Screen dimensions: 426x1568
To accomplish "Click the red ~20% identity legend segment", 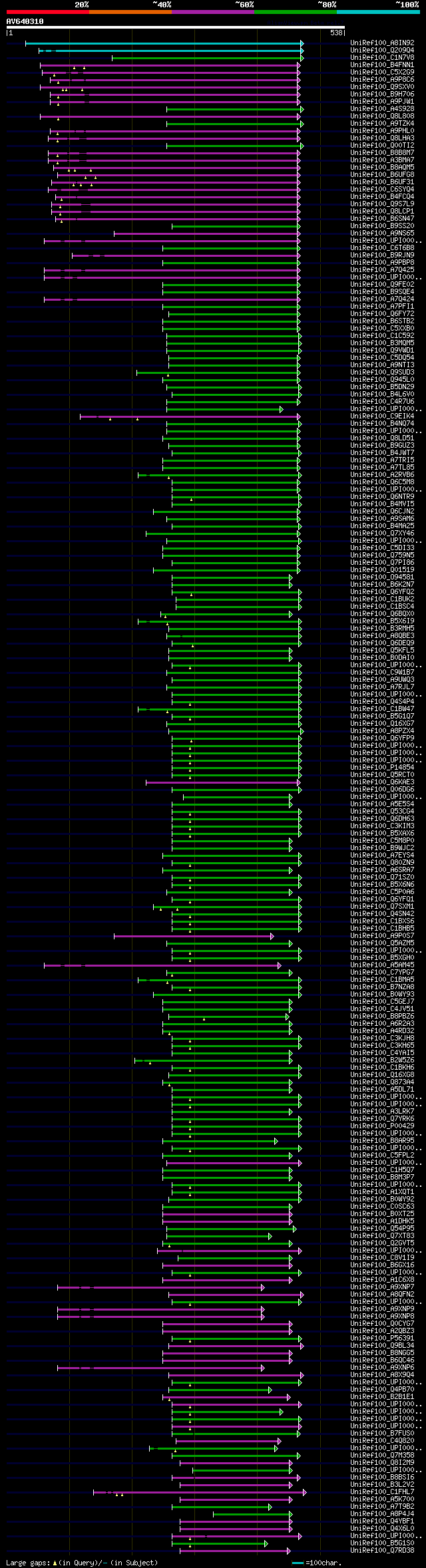I will pyautogui.click(x=47, y=12).
